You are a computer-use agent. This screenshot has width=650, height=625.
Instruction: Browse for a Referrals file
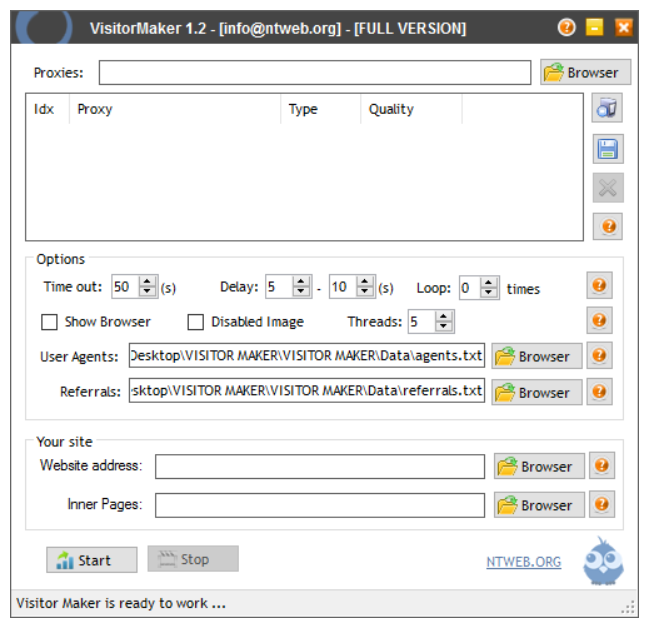pos(537,392)
